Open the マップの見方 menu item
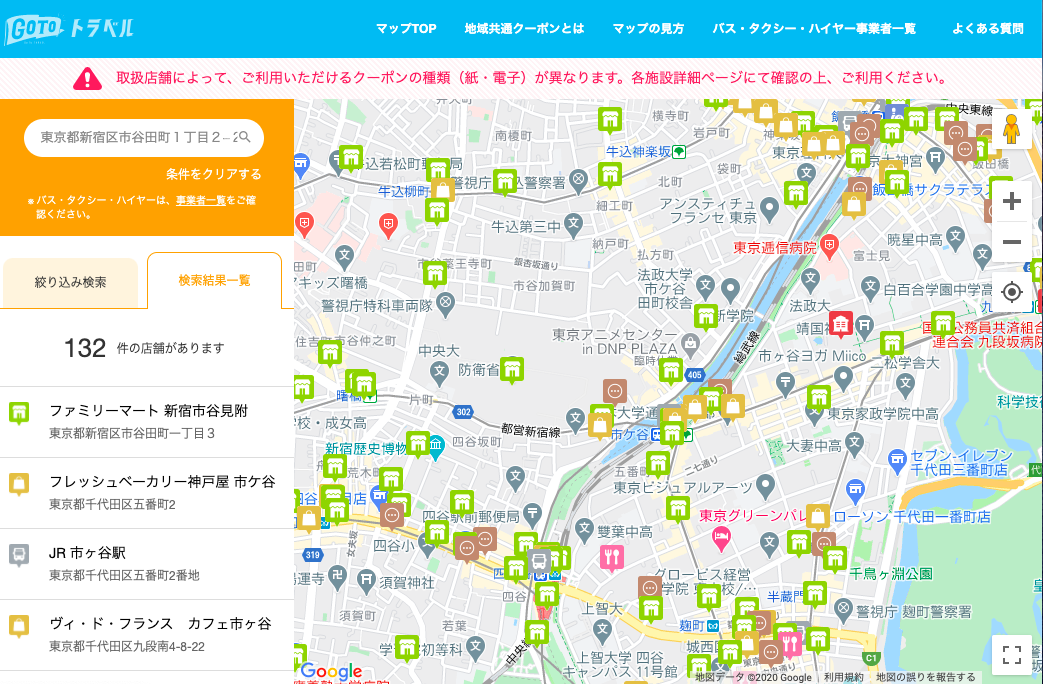1043x684 pixels. [x=648, y=29]
